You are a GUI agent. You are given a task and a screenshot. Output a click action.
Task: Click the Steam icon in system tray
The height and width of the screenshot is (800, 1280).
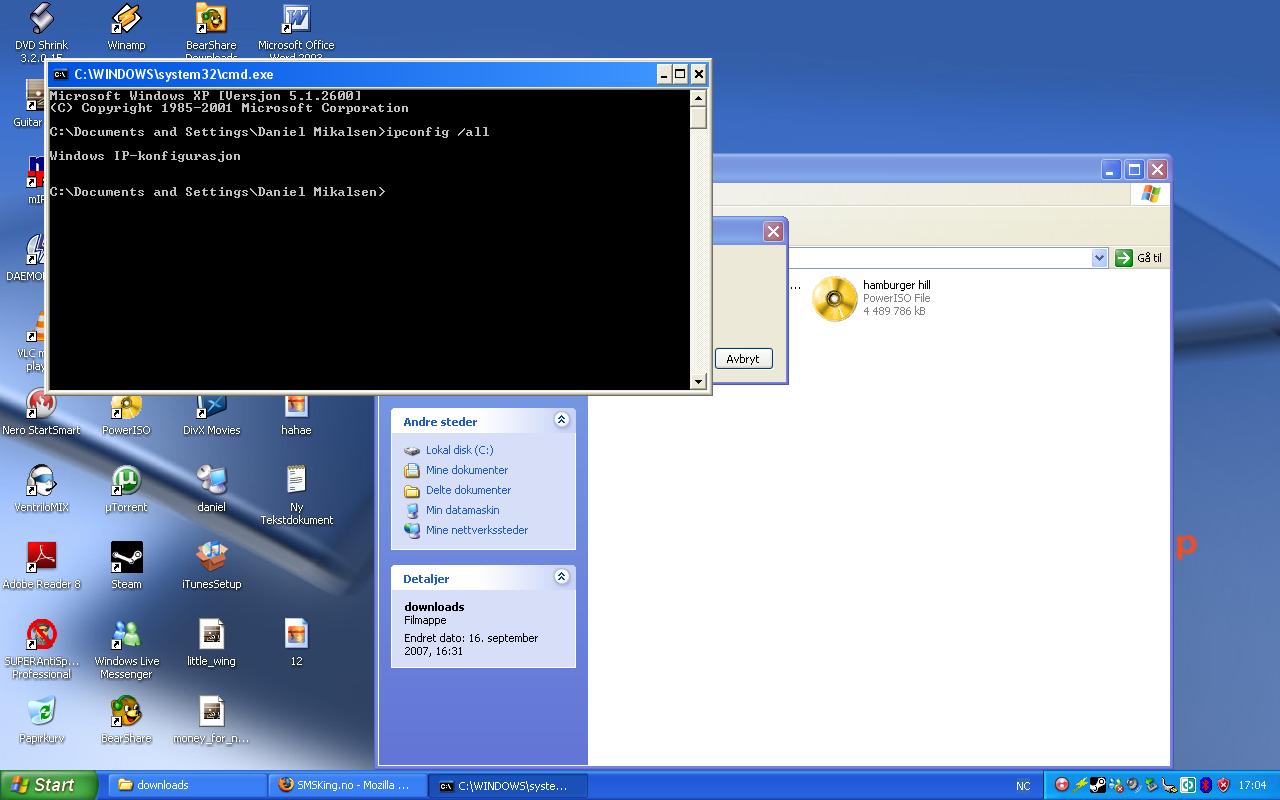click(x=1097, y=785)
